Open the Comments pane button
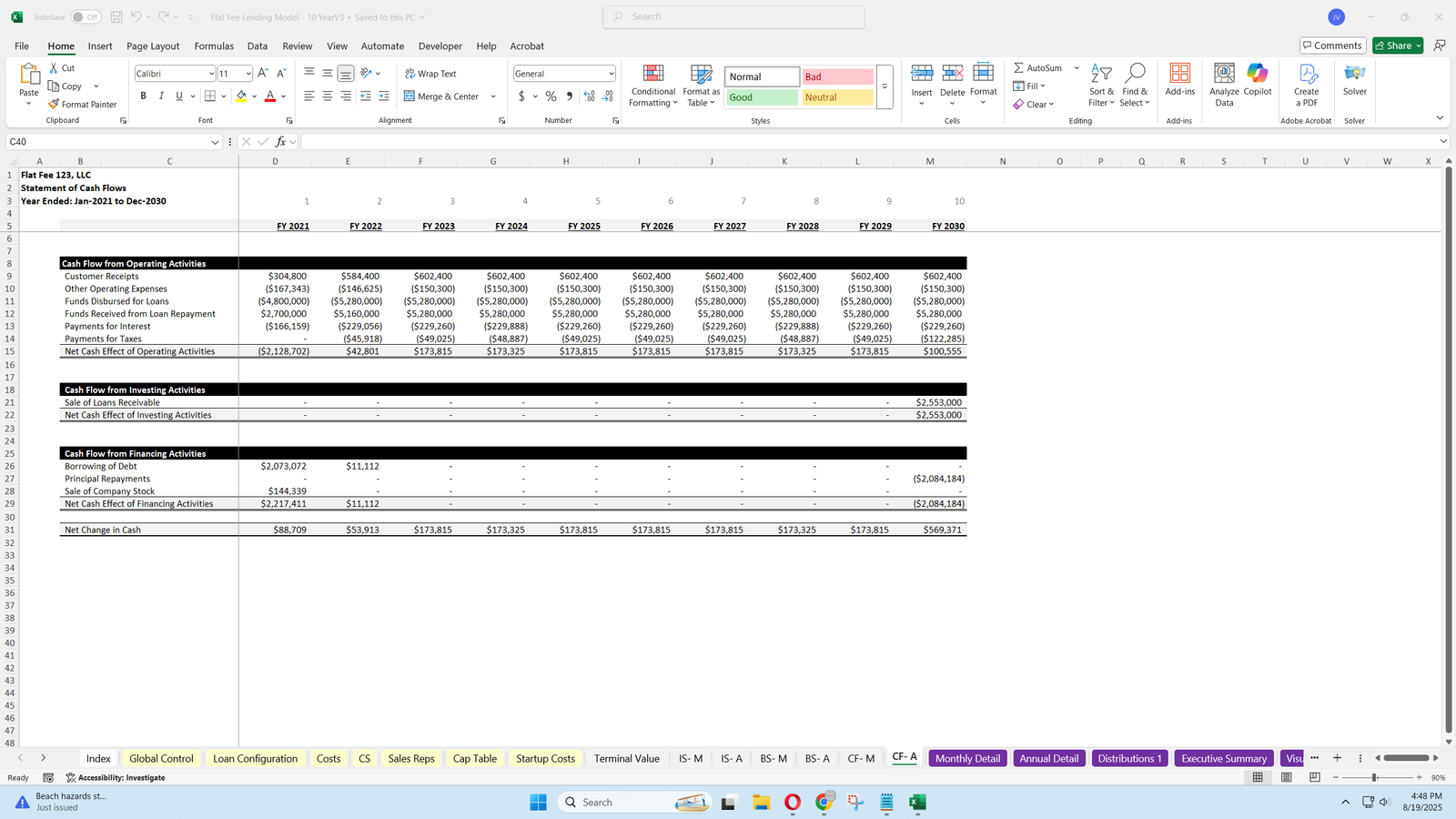The image size is (1456, 819). pos(1331,45)
